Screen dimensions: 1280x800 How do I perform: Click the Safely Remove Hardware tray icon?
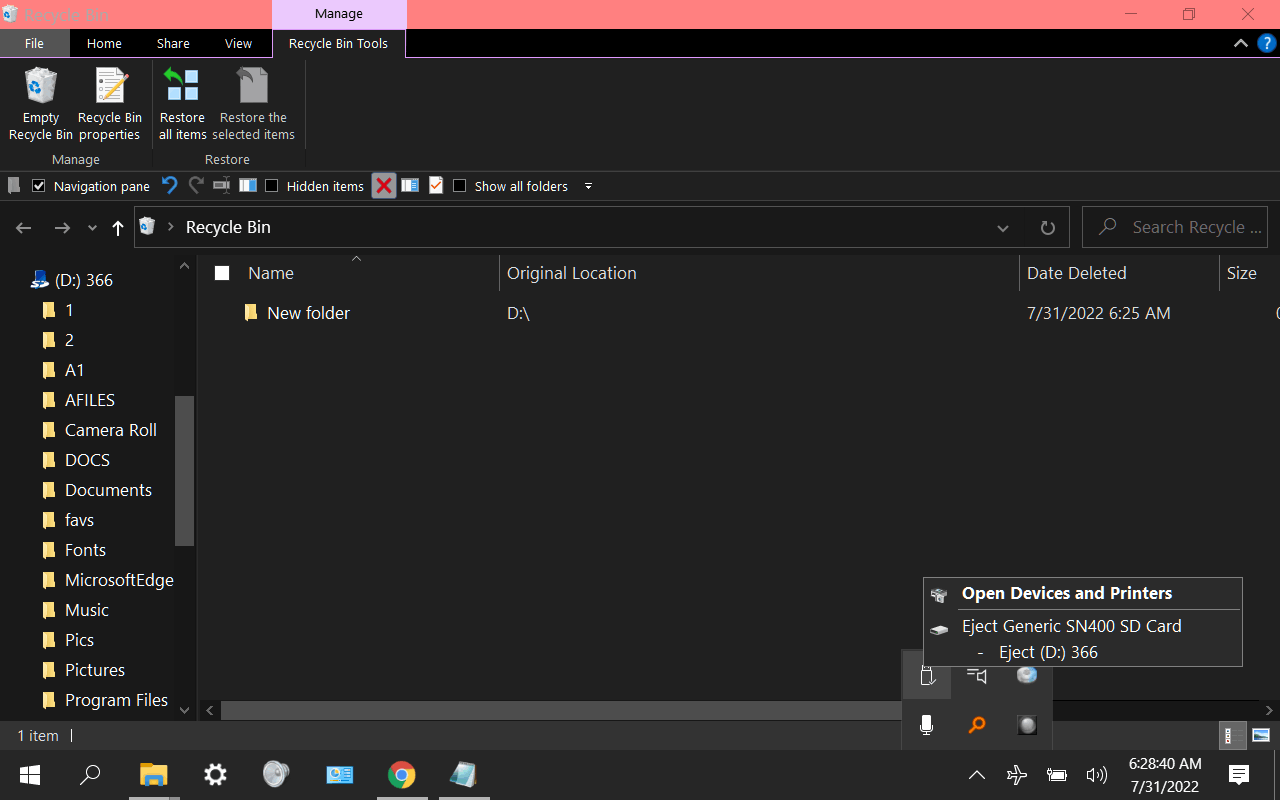pyautogui.click(x=927, y=675)
